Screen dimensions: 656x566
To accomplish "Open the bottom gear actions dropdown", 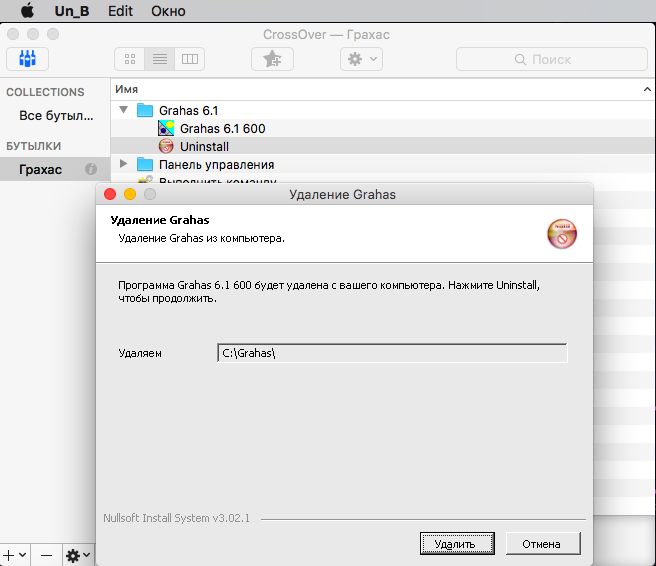I will [79, 555].
